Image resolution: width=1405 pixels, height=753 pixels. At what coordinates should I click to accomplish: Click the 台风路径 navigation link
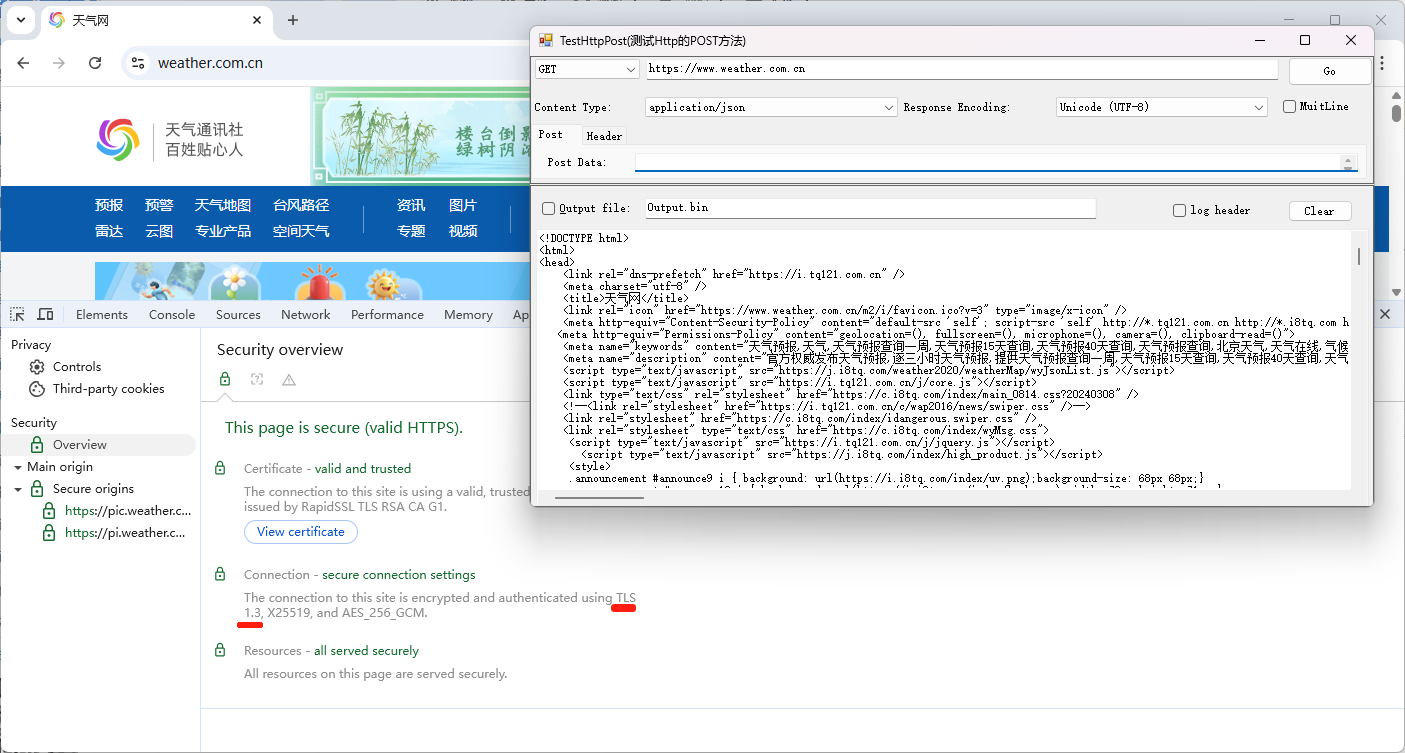pos(301,205)
